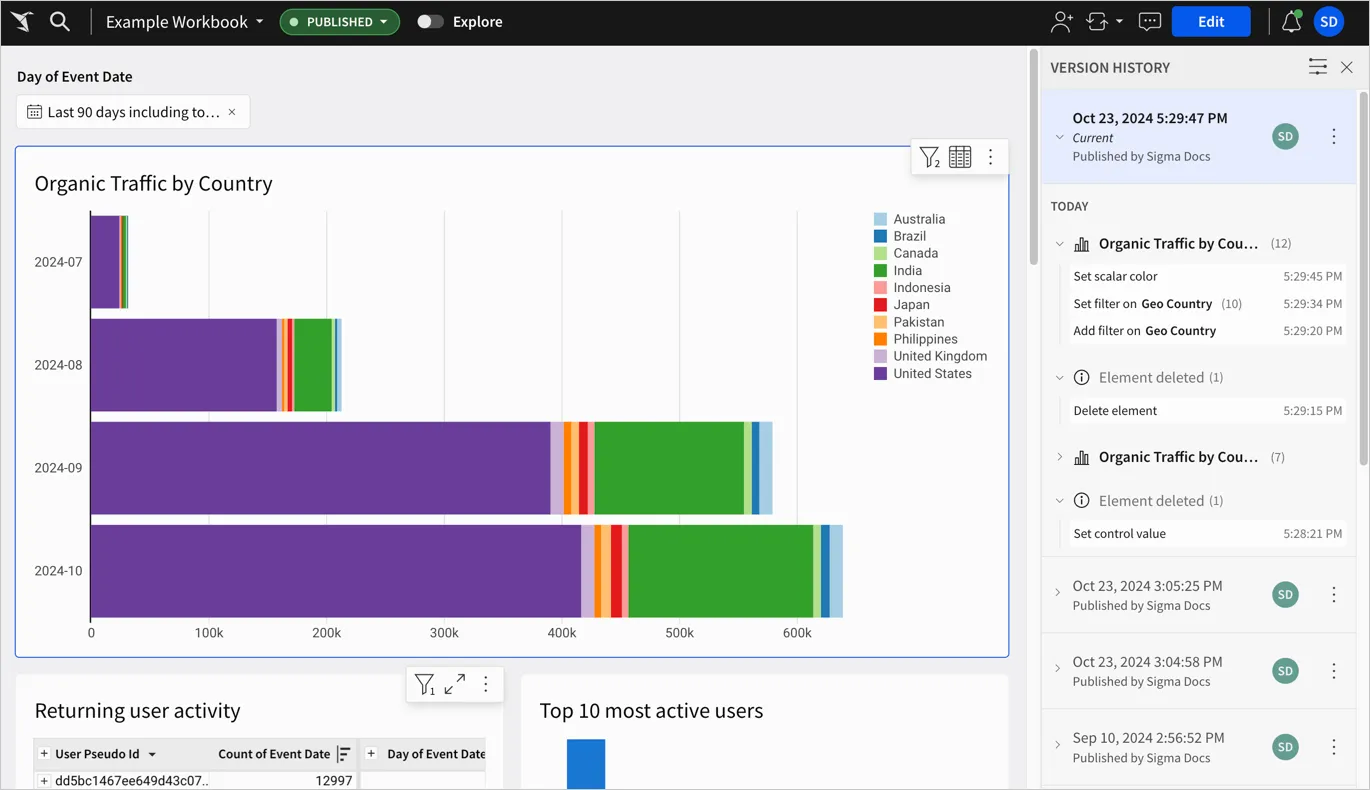Click the filter icon on the Organic Traffic chart
This screenshot has height=790, width=1370.
(930, 157)
